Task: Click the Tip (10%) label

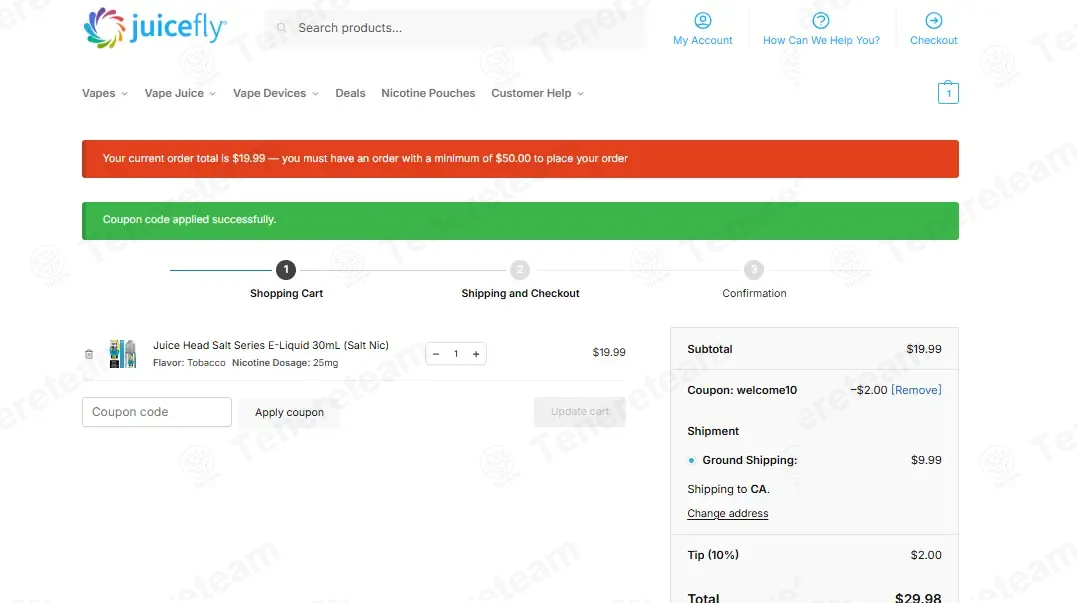Action: pyautogui.click(x=713, y=555)
